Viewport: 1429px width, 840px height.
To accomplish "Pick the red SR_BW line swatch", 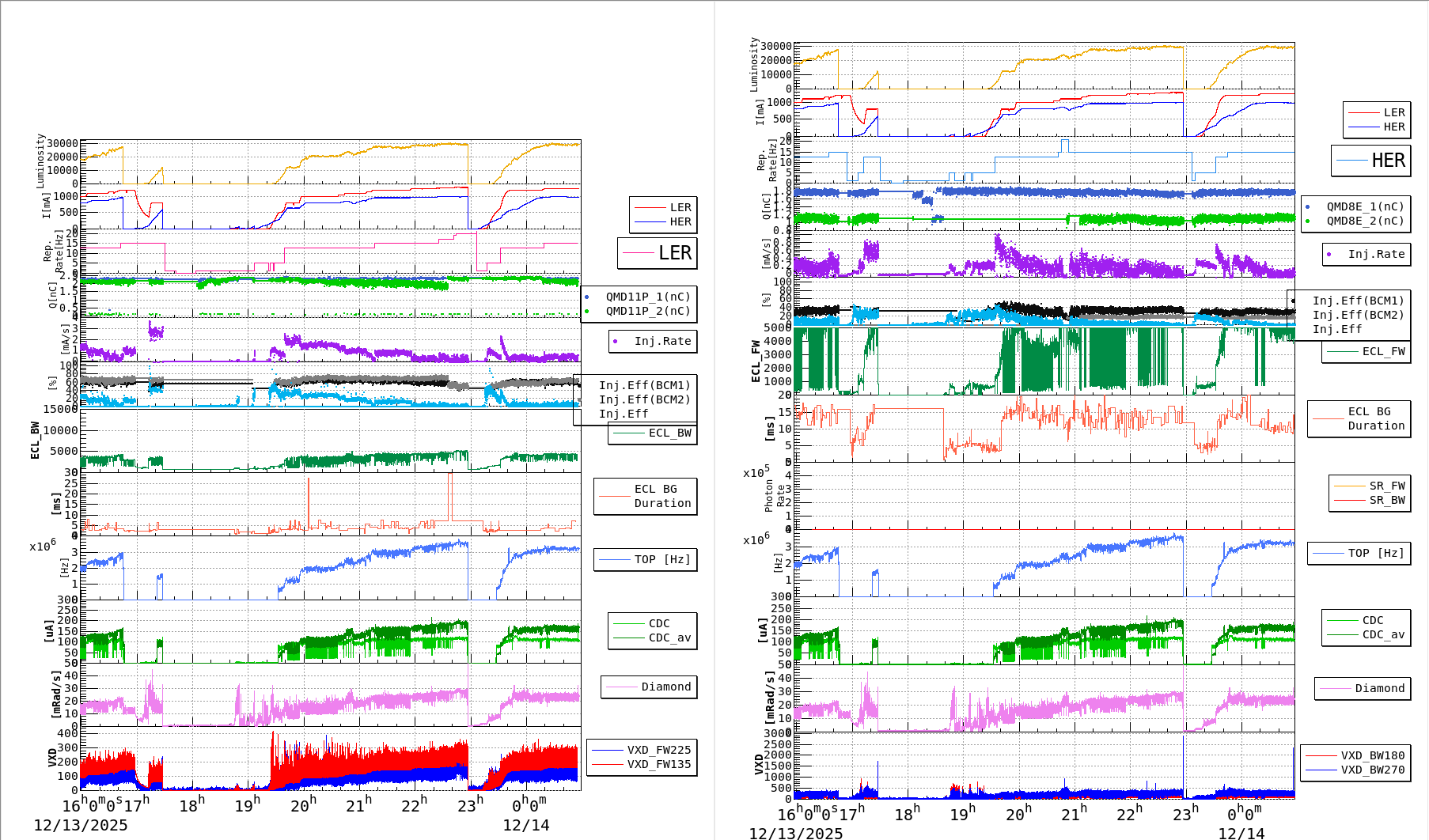I will [x=1349, y=501].
